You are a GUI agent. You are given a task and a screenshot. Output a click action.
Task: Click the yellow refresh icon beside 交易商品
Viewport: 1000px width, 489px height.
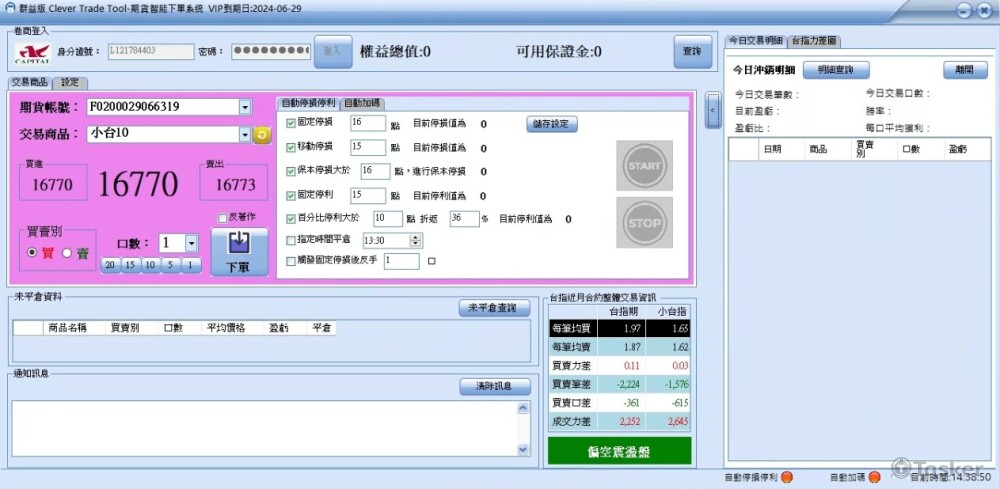261,135
